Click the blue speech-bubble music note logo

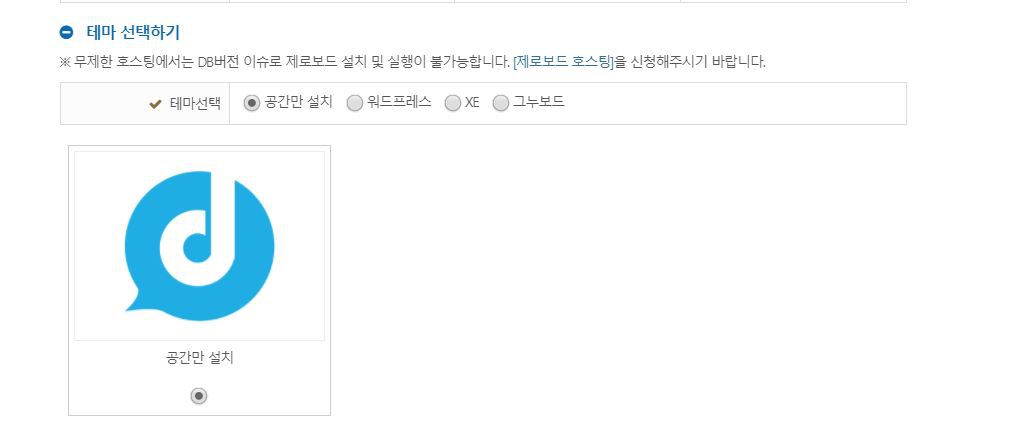pyautogui.click(x=200, y=246)
